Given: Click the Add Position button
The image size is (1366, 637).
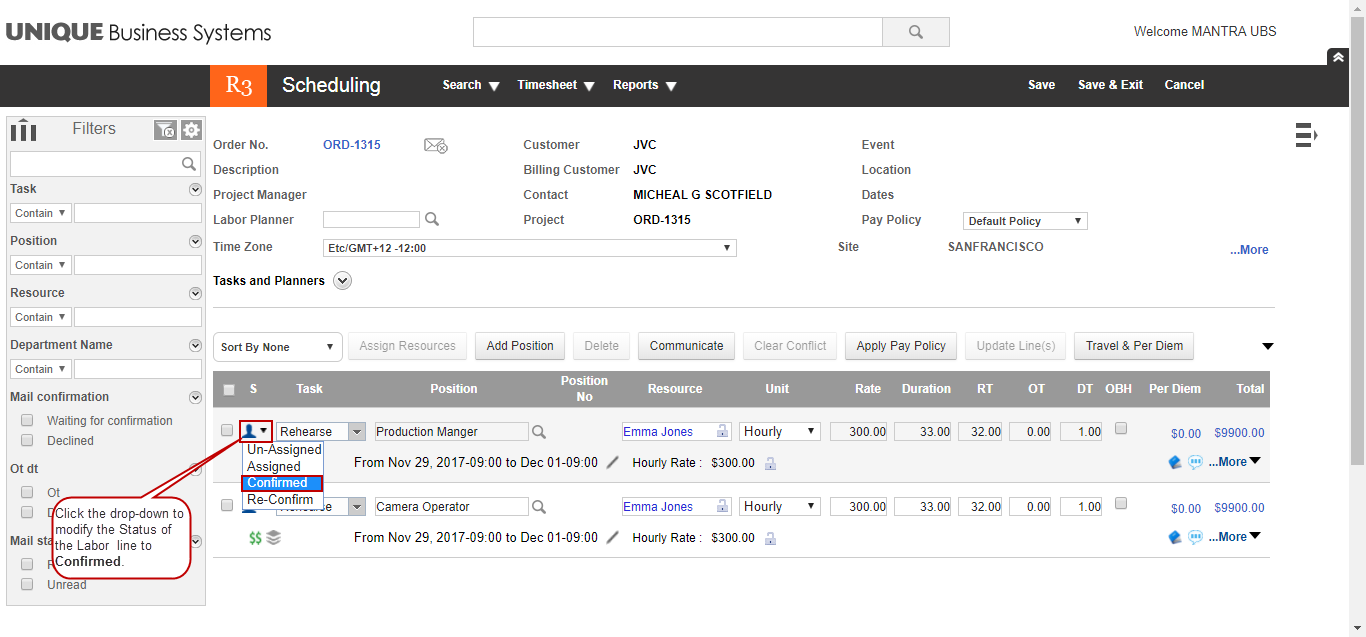Looking at the screenshot, I should [x=520, y=346].
